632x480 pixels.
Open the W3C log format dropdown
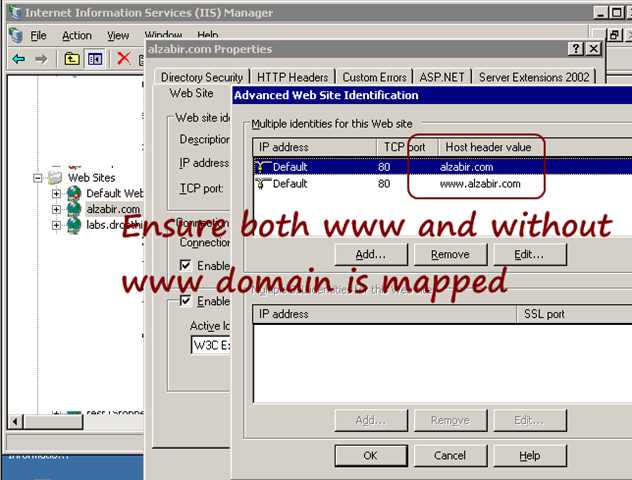(x=210, y=345)
